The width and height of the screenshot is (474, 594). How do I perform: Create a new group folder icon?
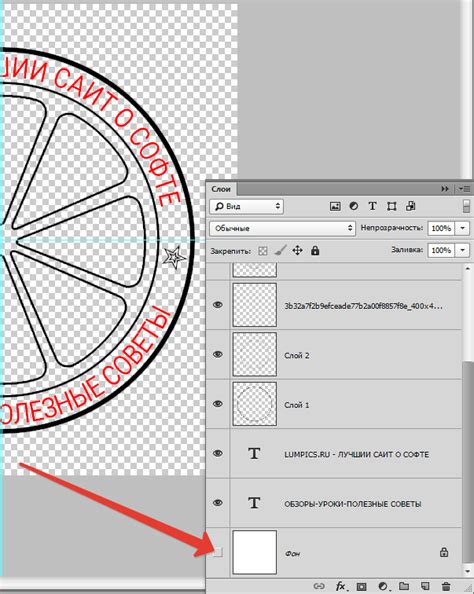pos(404,586)
